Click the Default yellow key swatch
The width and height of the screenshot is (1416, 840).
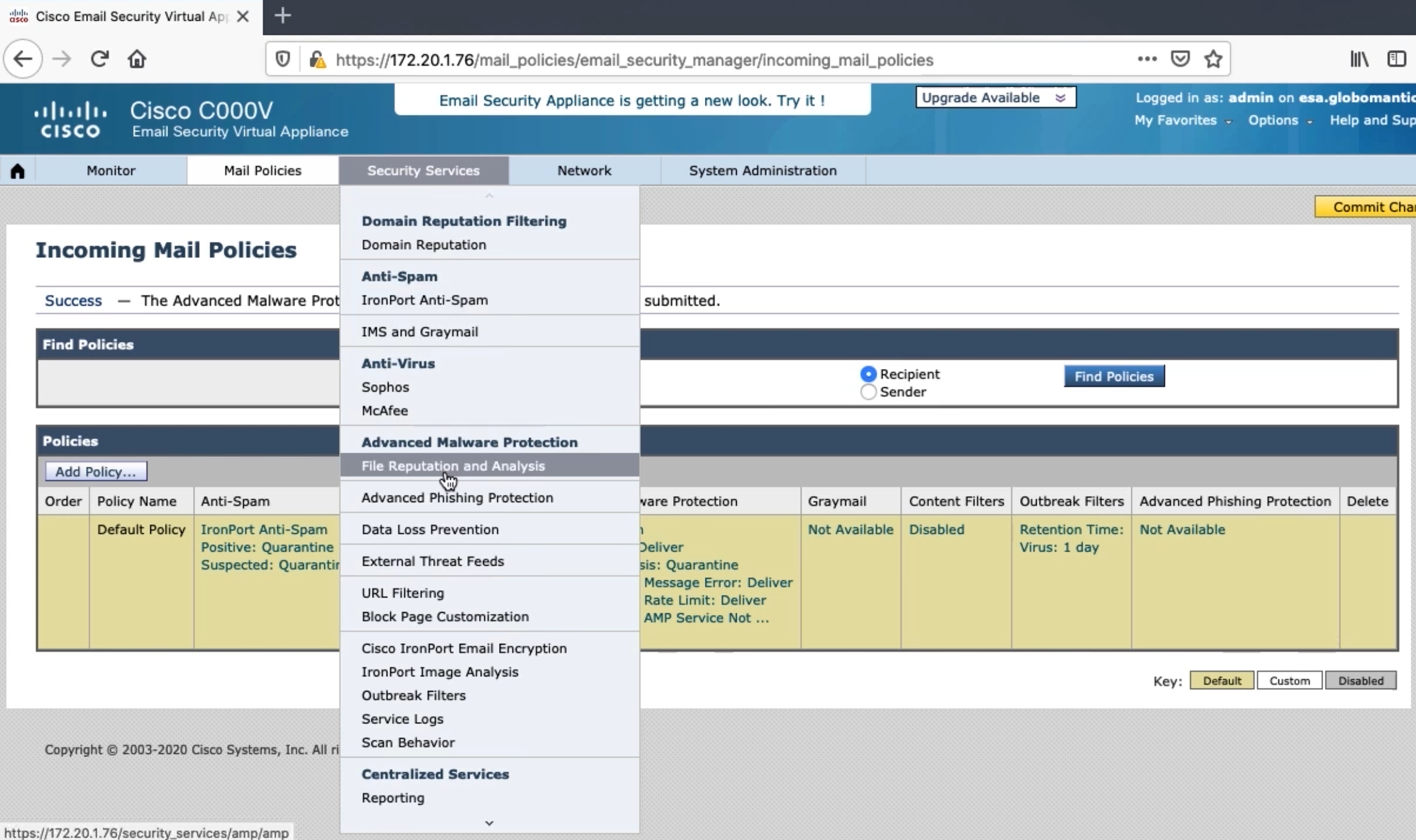coord(1222,681)
